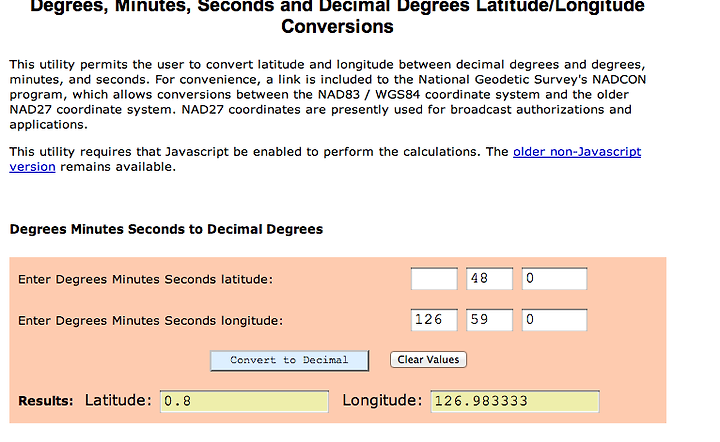Click the Clear Values button
Image resolution: width=720 pixels, height=442 pixels.
(x=428, y=359)
